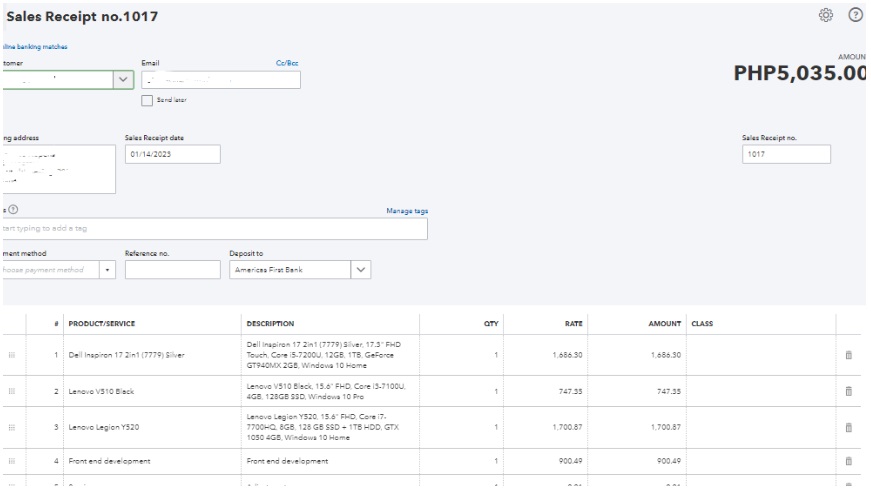Open the settings gear icon
This screenshot has height=497, width=871.
825,15
